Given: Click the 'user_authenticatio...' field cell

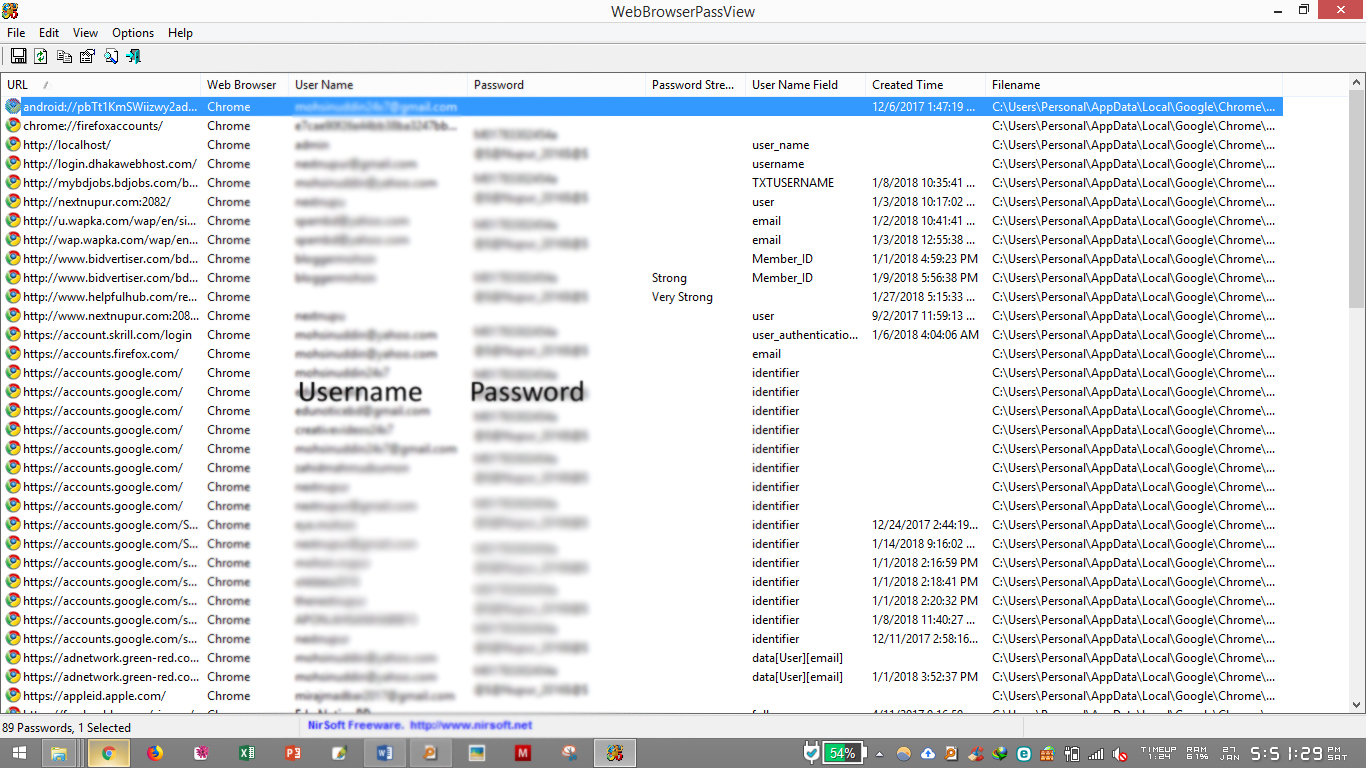Looking at the screenshot, I should click(x=805, y=335).
